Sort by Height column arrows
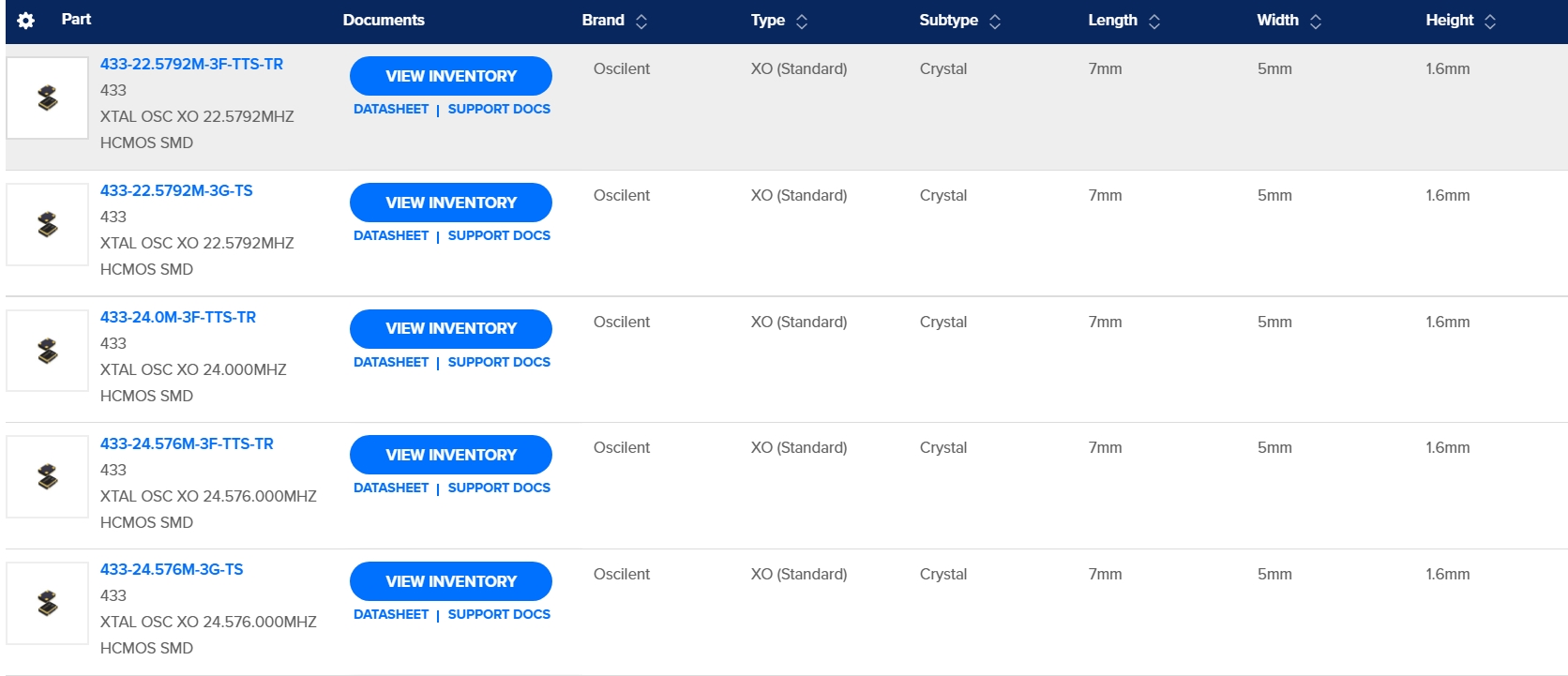The width and height of the screenshot is (1568, 676). click(x=1490, y=22)
